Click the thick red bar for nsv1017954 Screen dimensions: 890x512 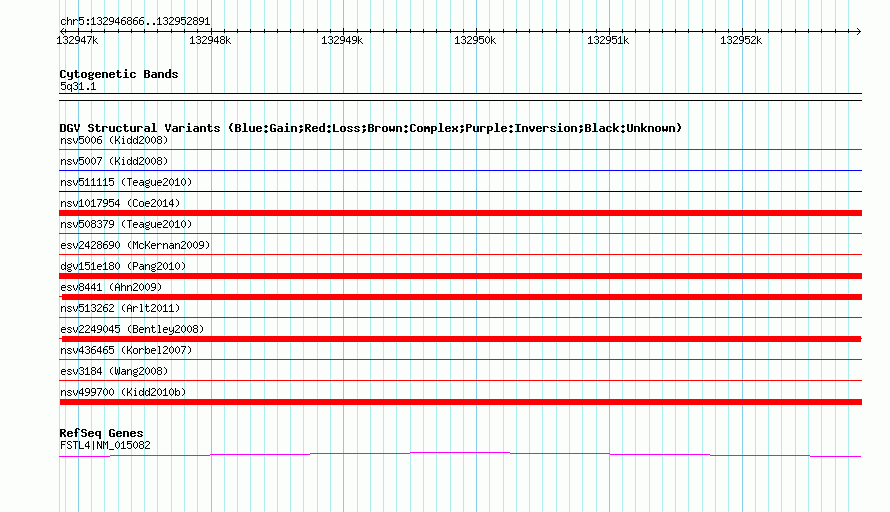coord(460,213)
